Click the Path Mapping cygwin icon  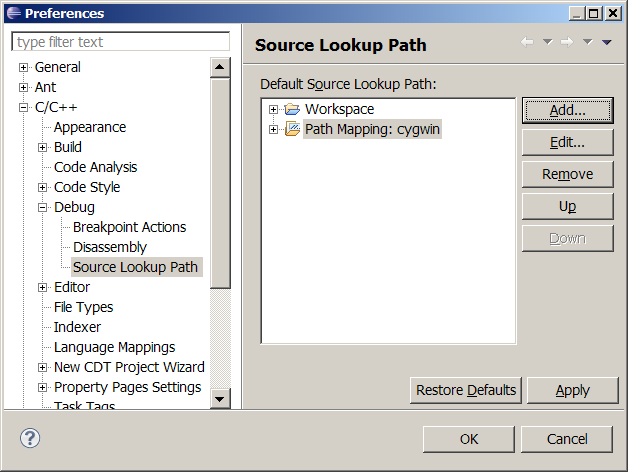(x=292, y=129)
